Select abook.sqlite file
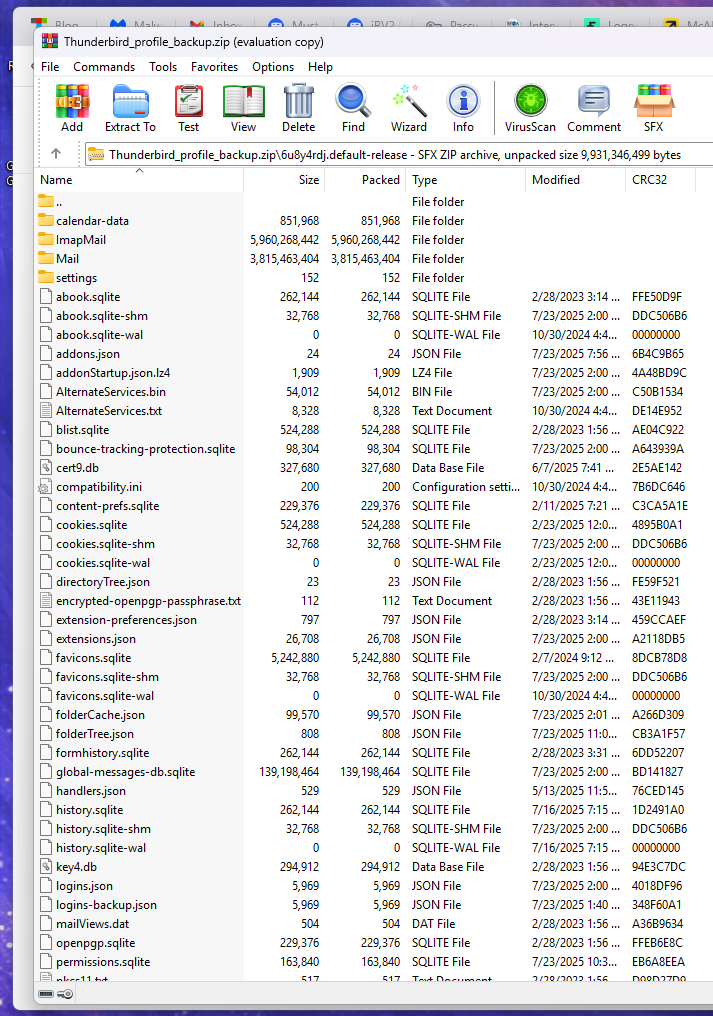713x1016 pixels. [x=80, y=297]
